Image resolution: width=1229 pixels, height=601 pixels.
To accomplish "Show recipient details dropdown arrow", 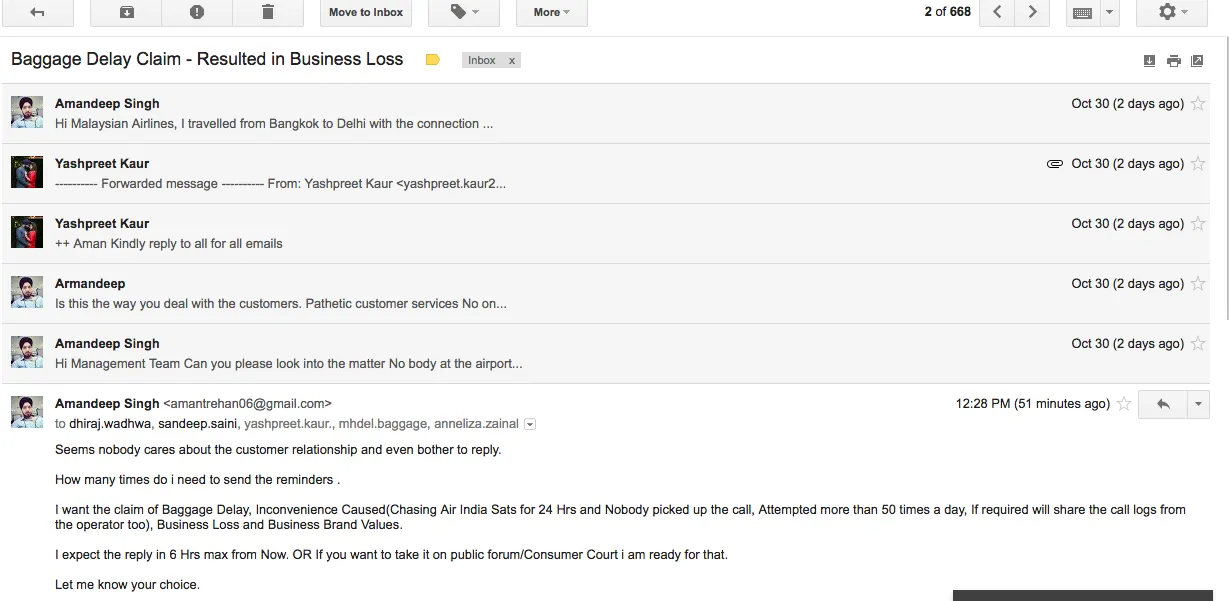I will coord(530,424).
